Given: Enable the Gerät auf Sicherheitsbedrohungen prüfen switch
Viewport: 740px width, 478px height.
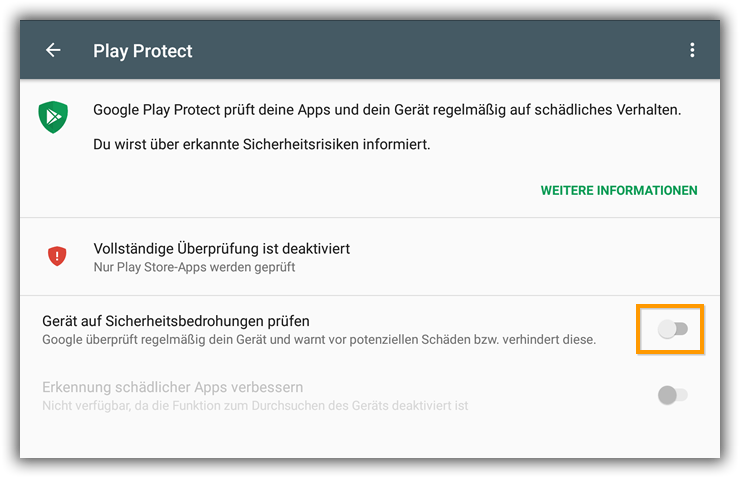Looking at the screenshot, I should click(673, 329).
